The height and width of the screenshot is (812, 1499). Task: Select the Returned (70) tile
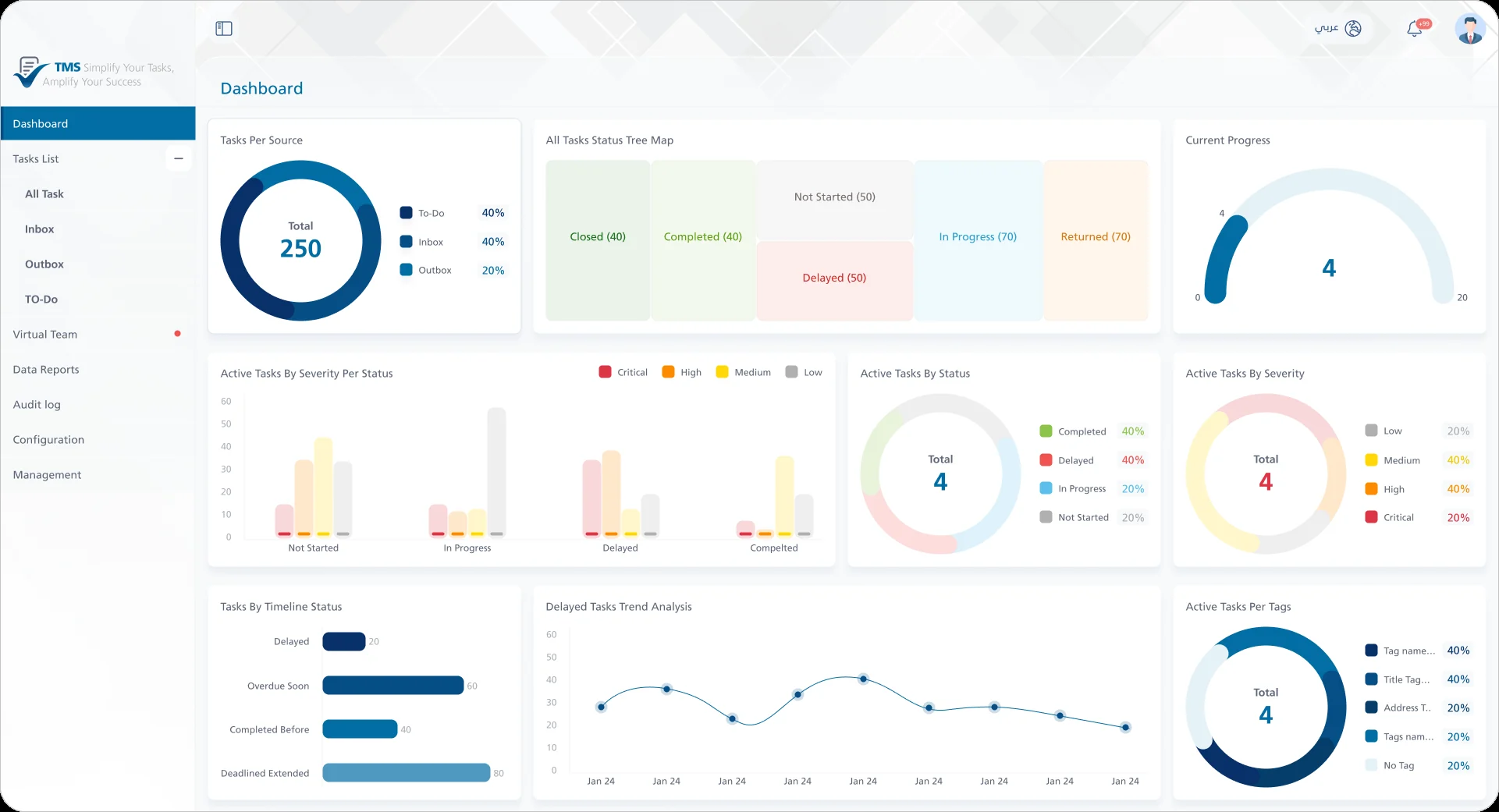(1096, 240)
